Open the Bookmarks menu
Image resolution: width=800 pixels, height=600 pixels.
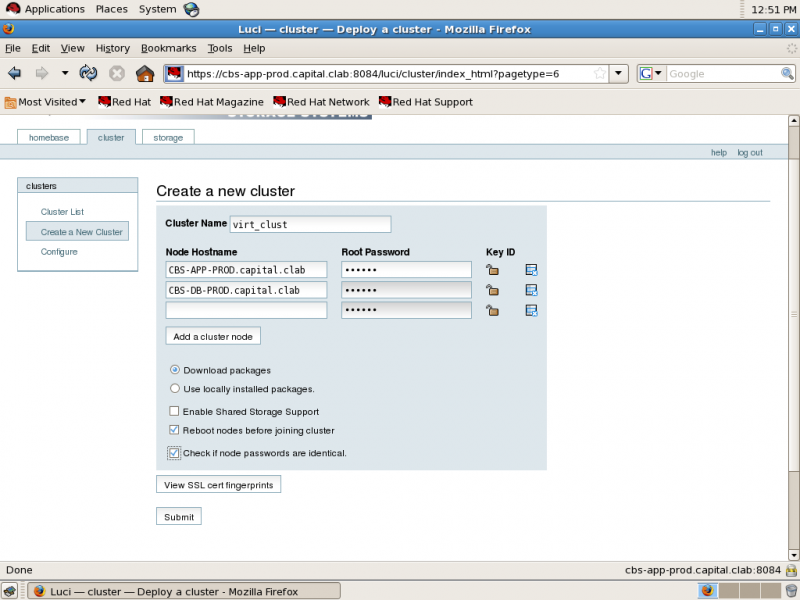[168, 48]
